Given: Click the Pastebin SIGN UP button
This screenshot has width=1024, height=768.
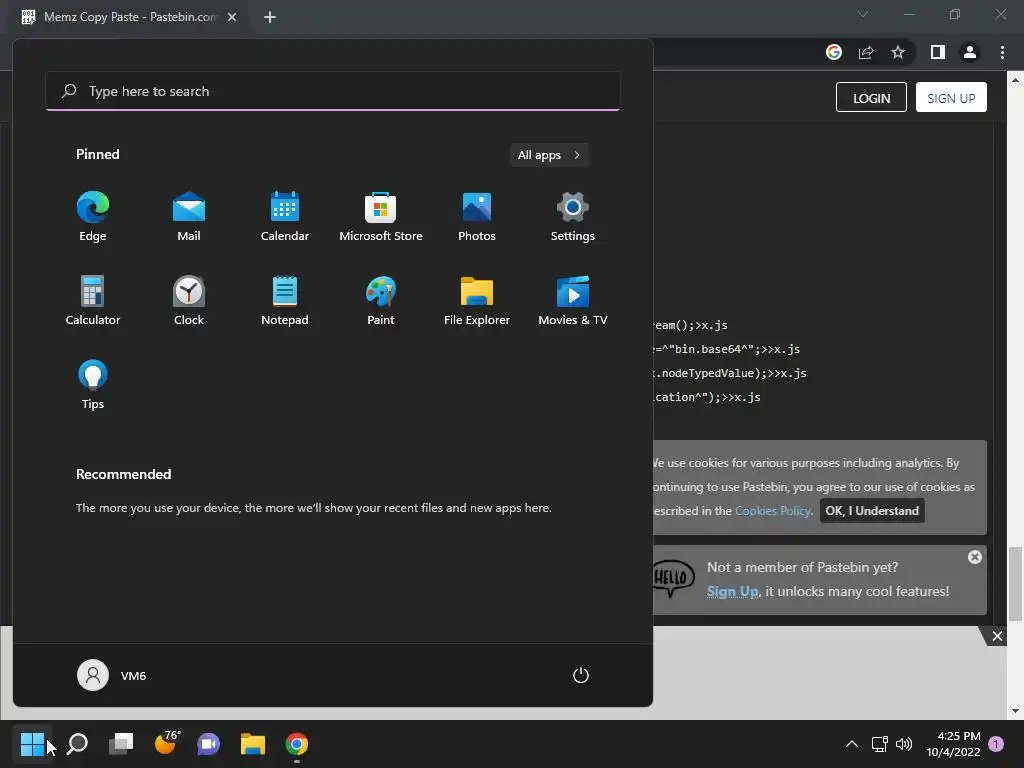Looking at the screenshot, I should [x=951, y=97].
